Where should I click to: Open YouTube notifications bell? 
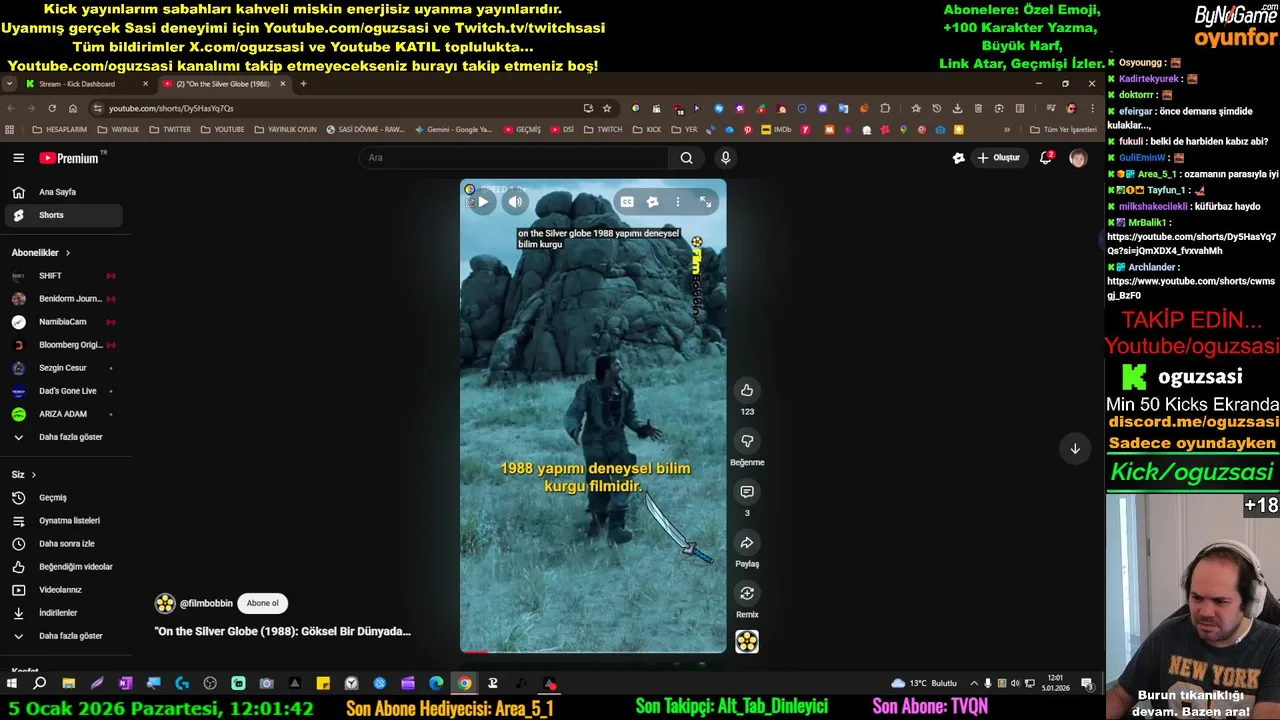coord(1046,158)
